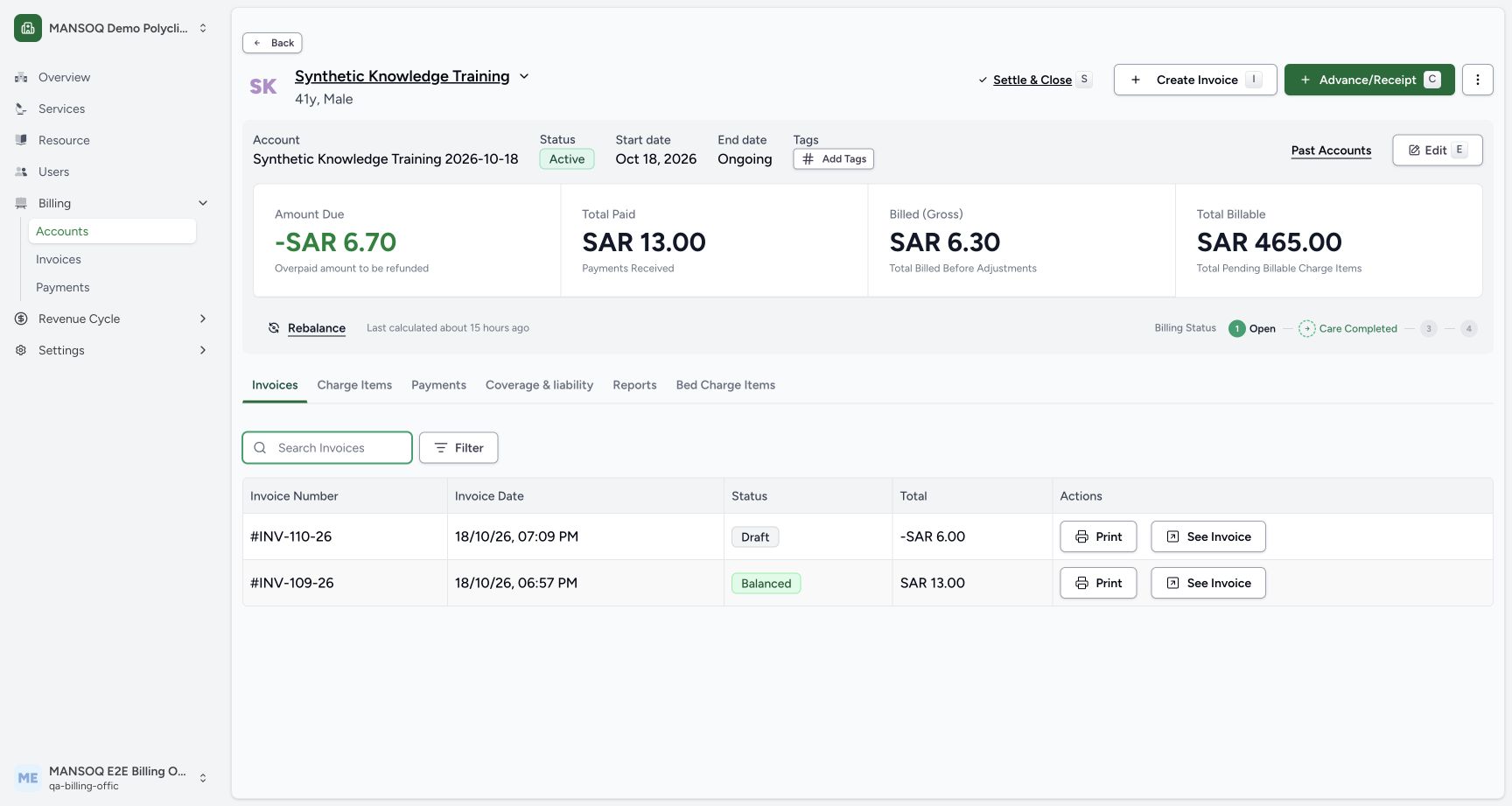Expand the Settings sidebar section
The height and width of the screenshot is (806, 1512).
(112, 350)
